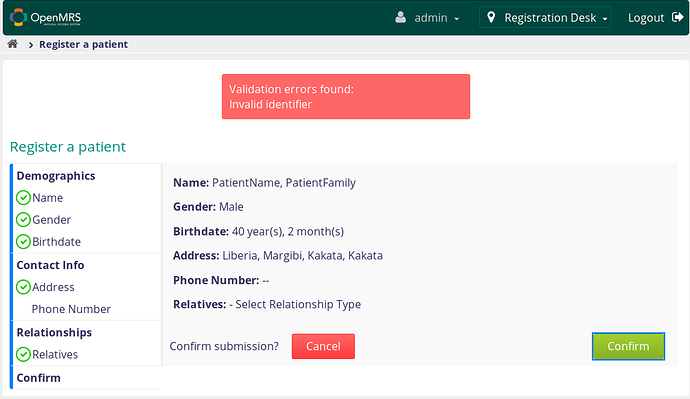Viewport: 690px width, 399px height.
Task: Click the location pin icon
Action: (491, 17)
